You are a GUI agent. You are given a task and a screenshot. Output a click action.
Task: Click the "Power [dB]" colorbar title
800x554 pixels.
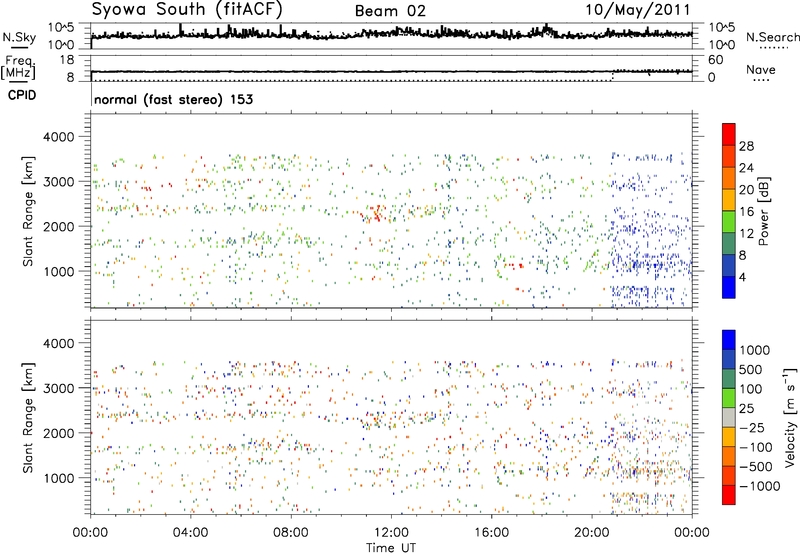point(763,211)
